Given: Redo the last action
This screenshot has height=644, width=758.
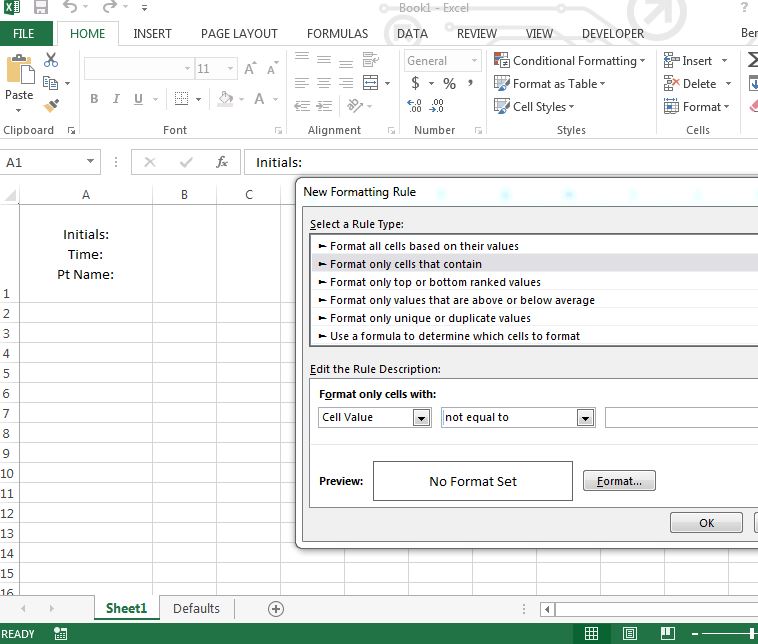Looking at the screenshot, I should point(110,7).
